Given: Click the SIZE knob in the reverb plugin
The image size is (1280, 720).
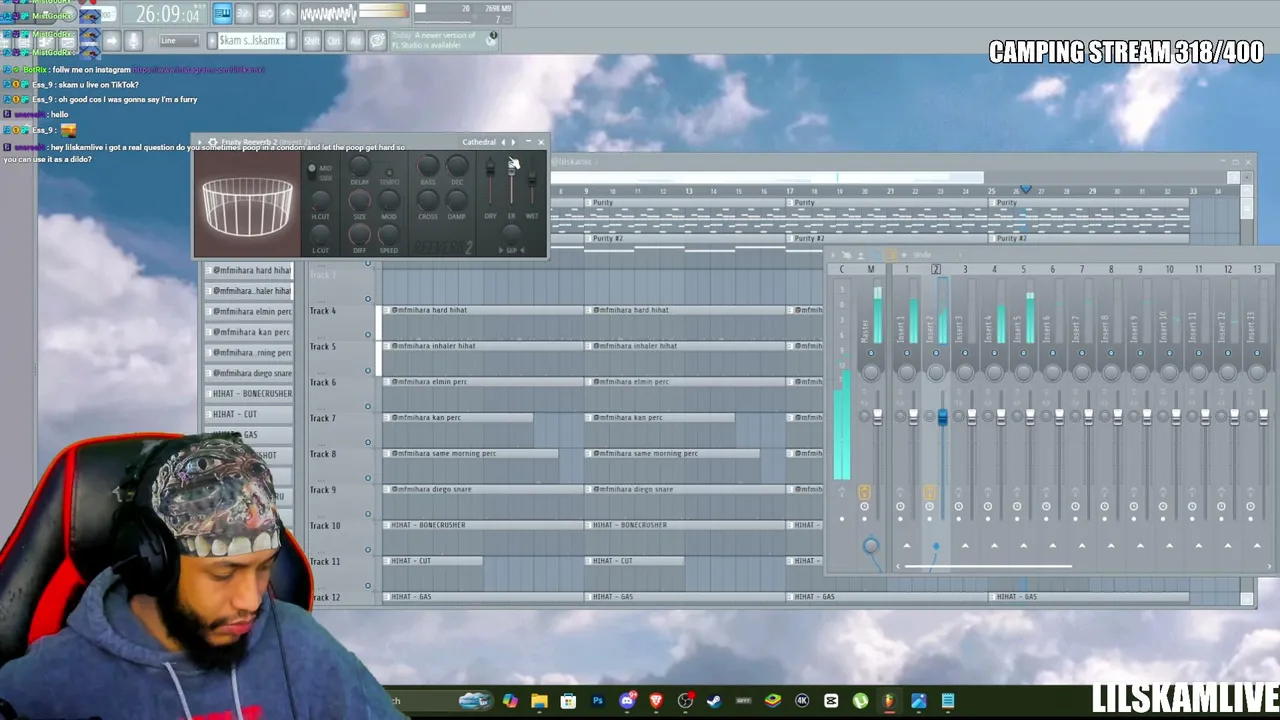Looking at the screenshot, I should pos(359,200).
